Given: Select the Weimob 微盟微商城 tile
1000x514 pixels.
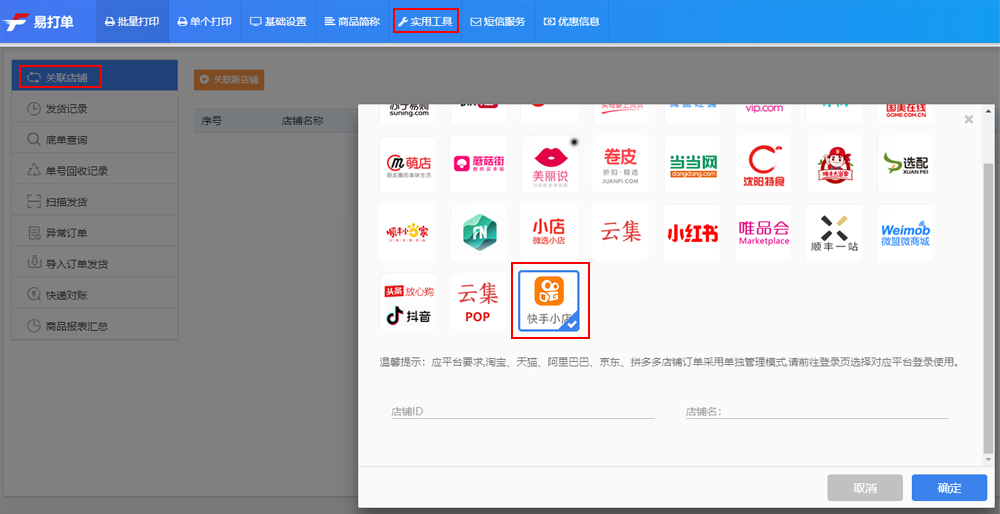Looking at the screenshot, I should 905,233.
